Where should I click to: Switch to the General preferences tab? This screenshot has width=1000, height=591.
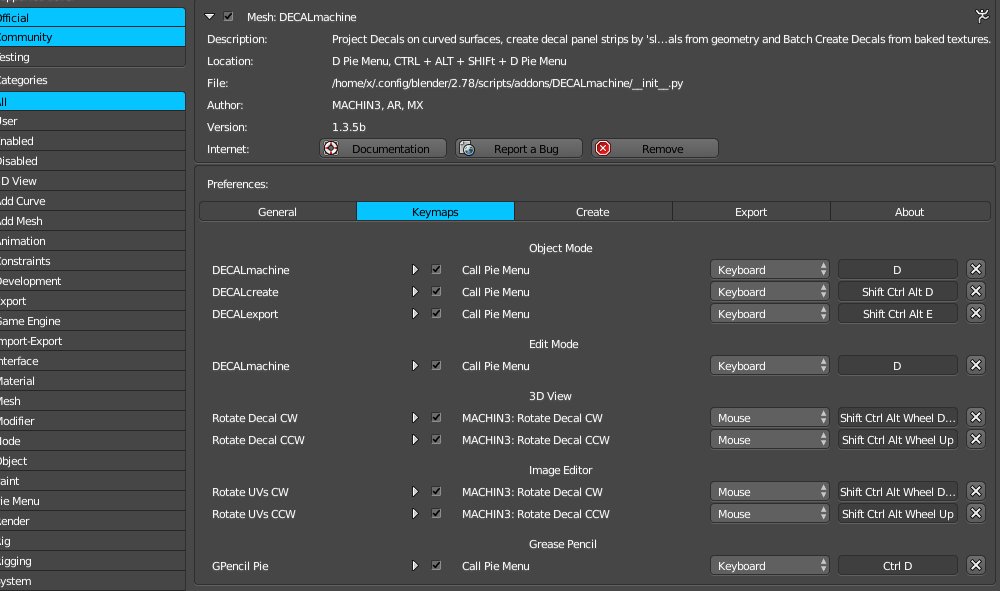click(277, 212)
